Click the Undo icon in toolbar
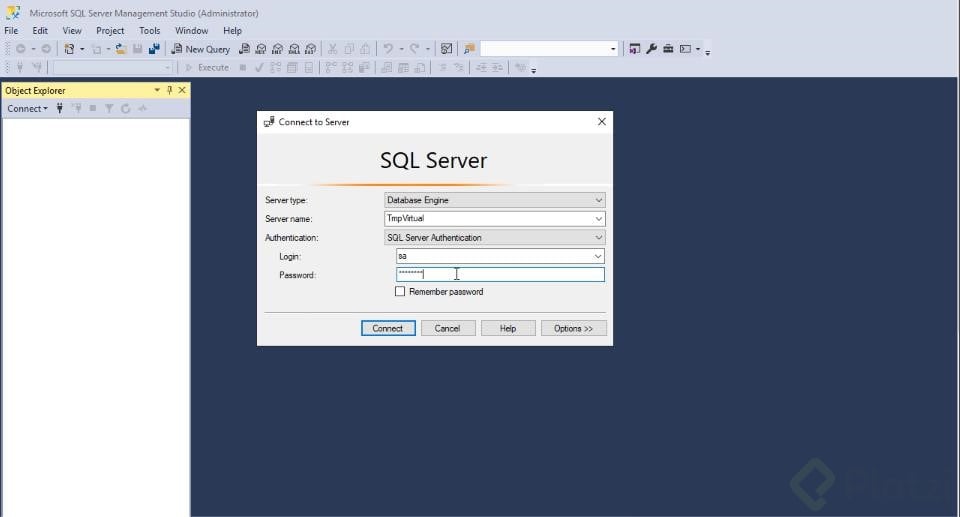This screenshot has width=960, height=517. [388, 49]
